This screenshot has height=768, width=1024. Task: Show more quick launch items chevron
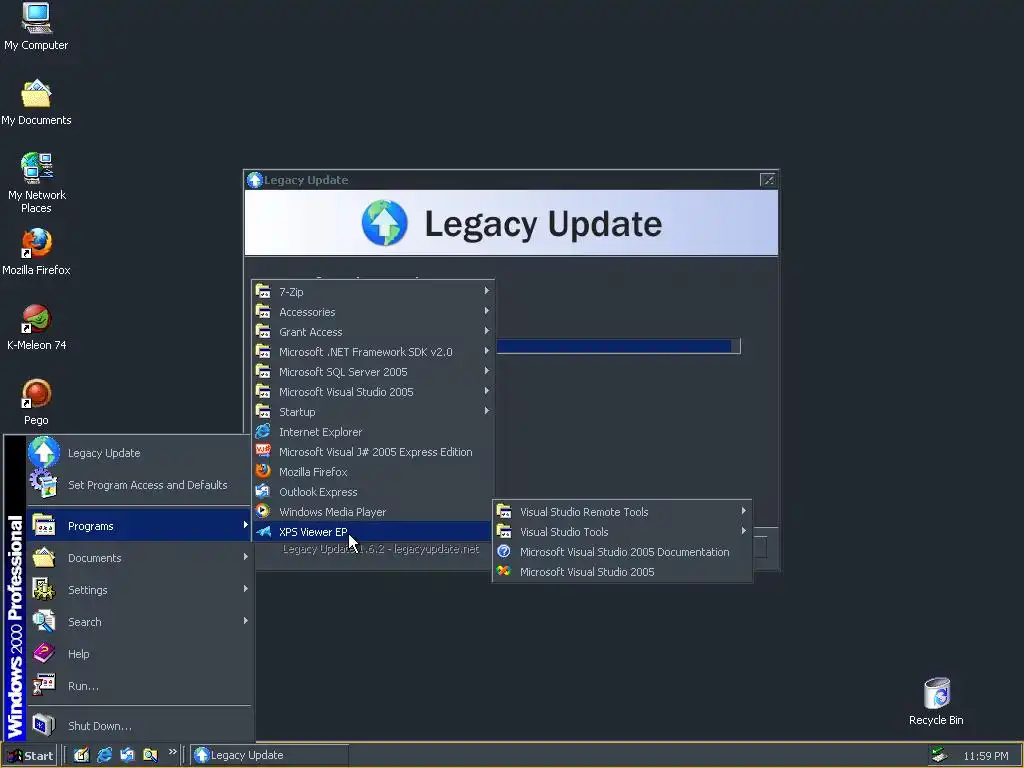(x=172, y=752)
